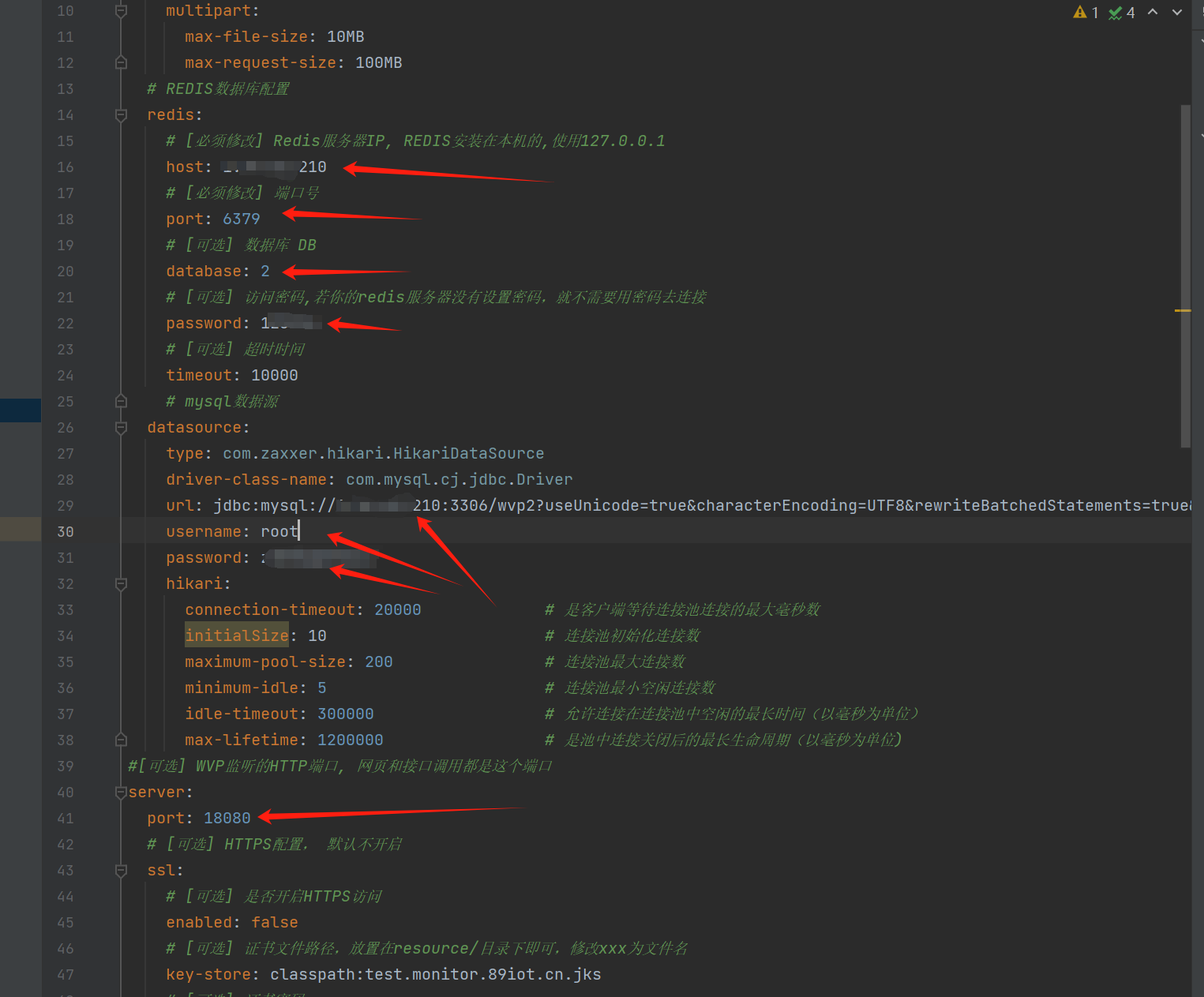This screenshot has width=1204, height=997.
Task: Click the datasource password key at line 31
Action: click(x=204, y=558)
